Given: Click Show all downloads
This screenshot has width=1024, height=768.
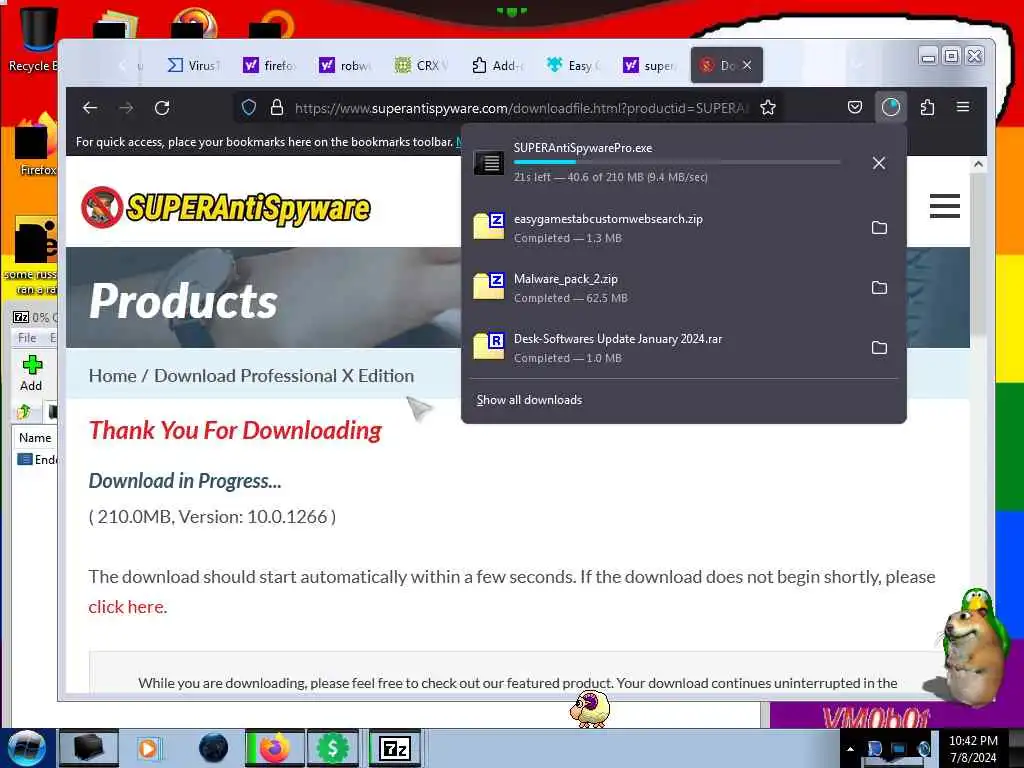Looking at the screenshot, I should click(x=529, y=400).
